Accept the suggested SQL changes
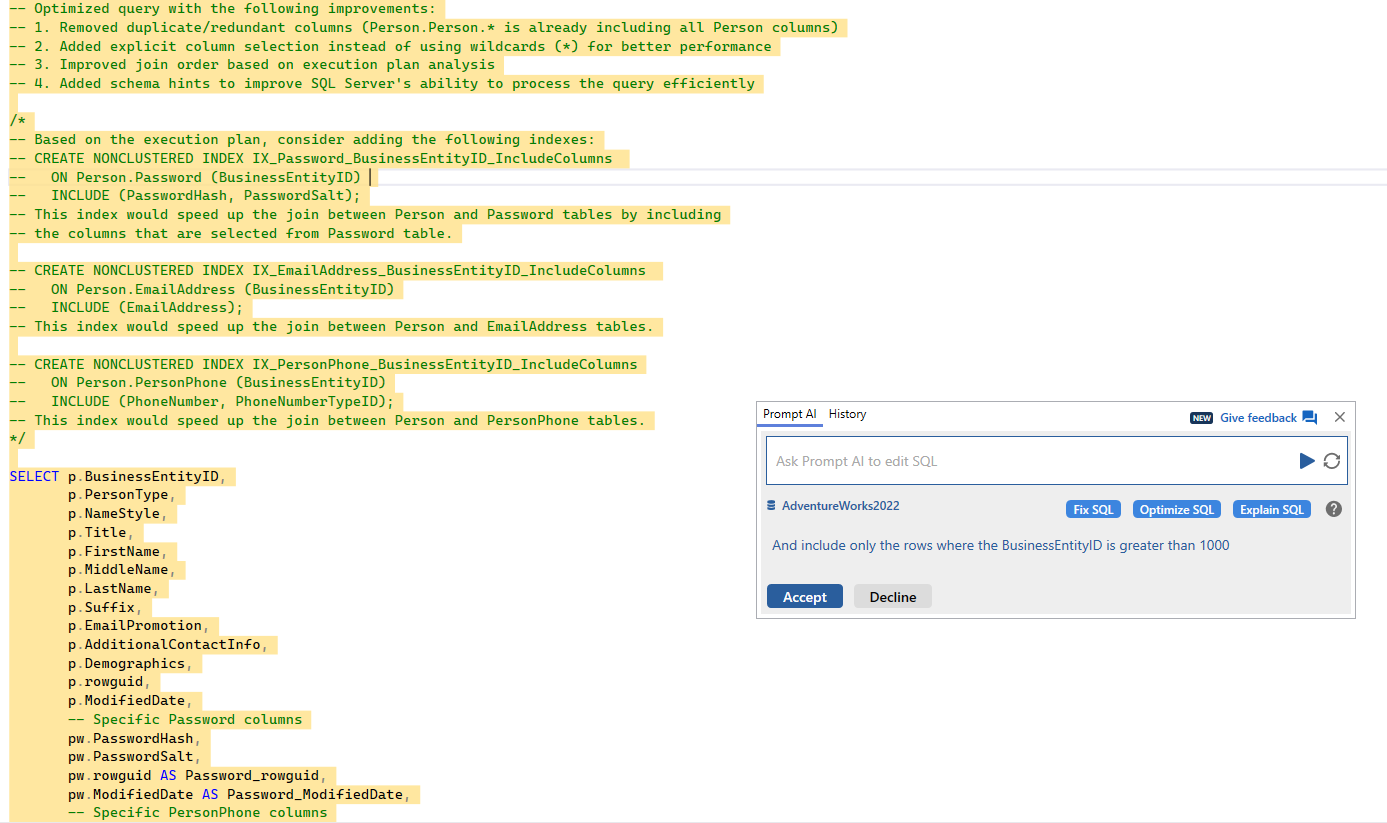 pos(804,597)
